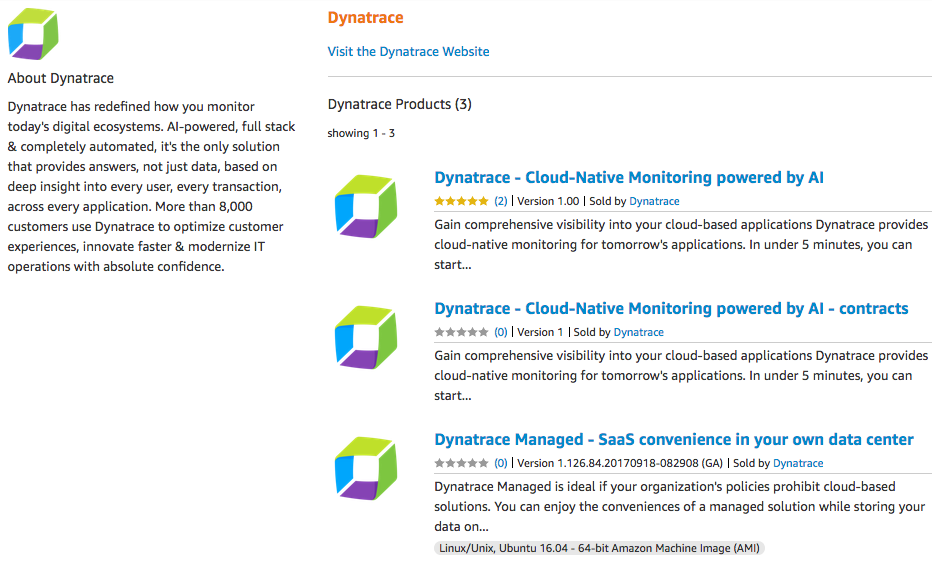This screenshot has height=584, width=932.
Task: Click the orange Dynatrace heading at top
Action: (x=365, y=18)
